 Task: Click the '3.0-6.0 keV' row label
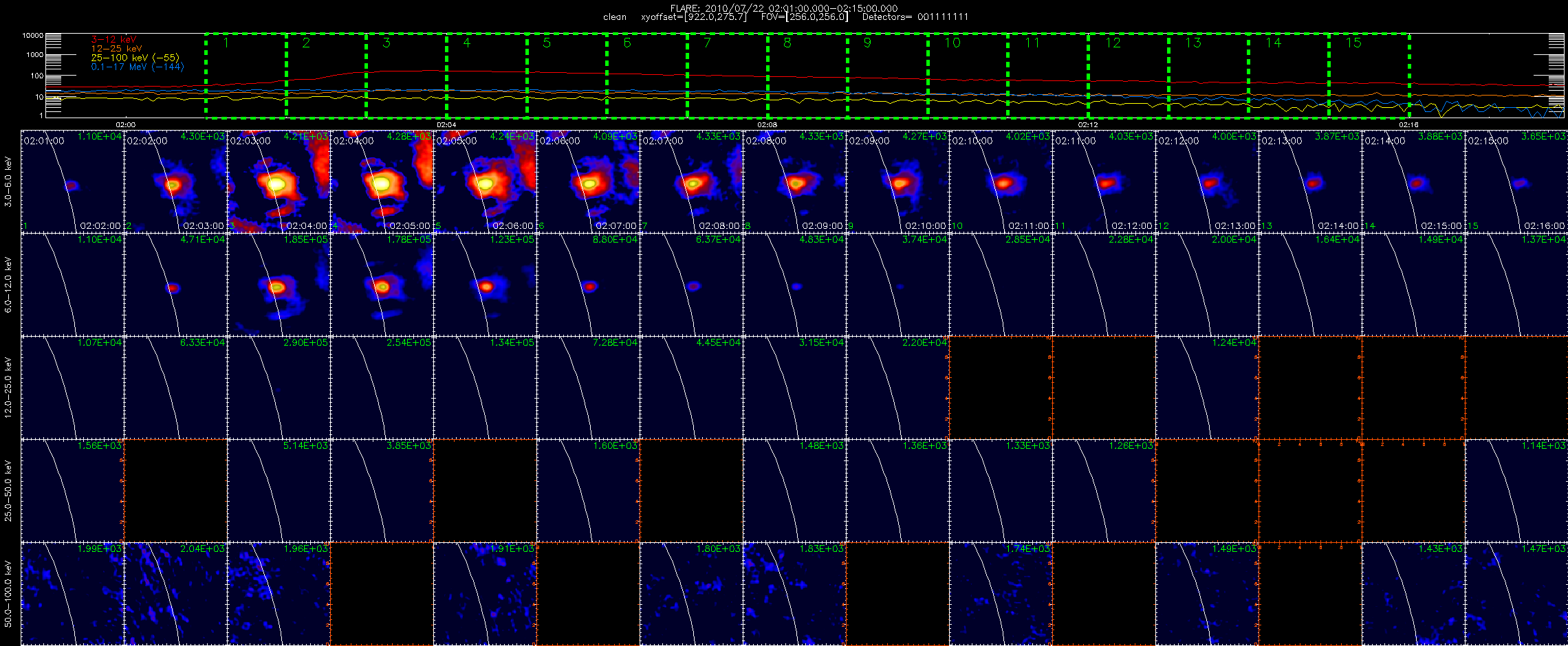(x=8, y=182)
